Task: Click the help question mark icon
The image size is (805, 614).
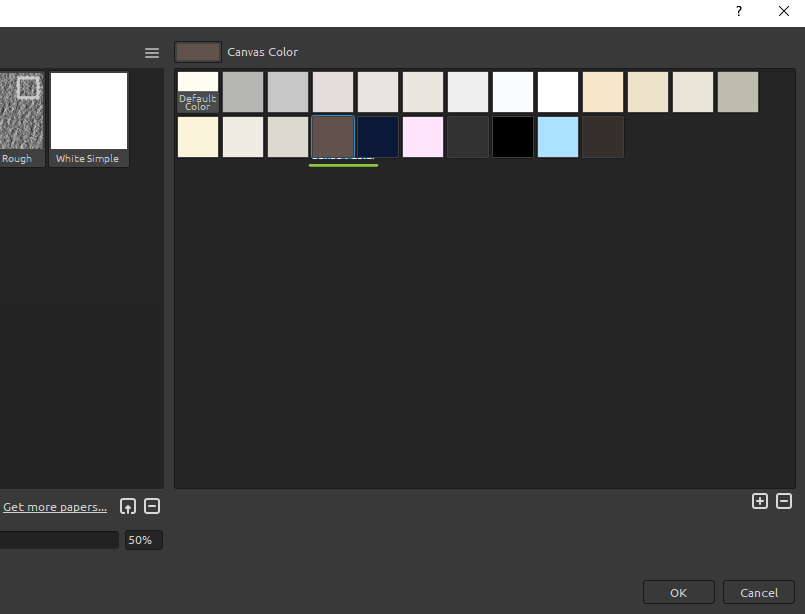Action: pyautogui.click(x=739, y=12)
